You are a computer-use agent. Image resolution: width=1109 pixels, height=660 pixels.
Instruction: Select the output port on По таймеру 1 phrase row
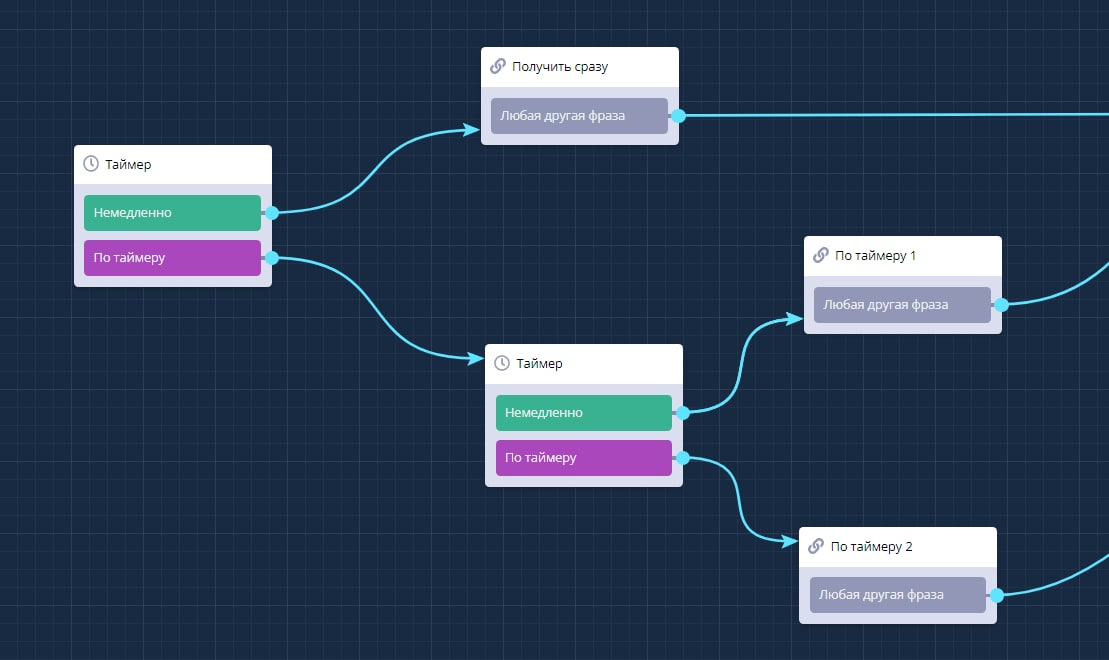pos(1001,305)
